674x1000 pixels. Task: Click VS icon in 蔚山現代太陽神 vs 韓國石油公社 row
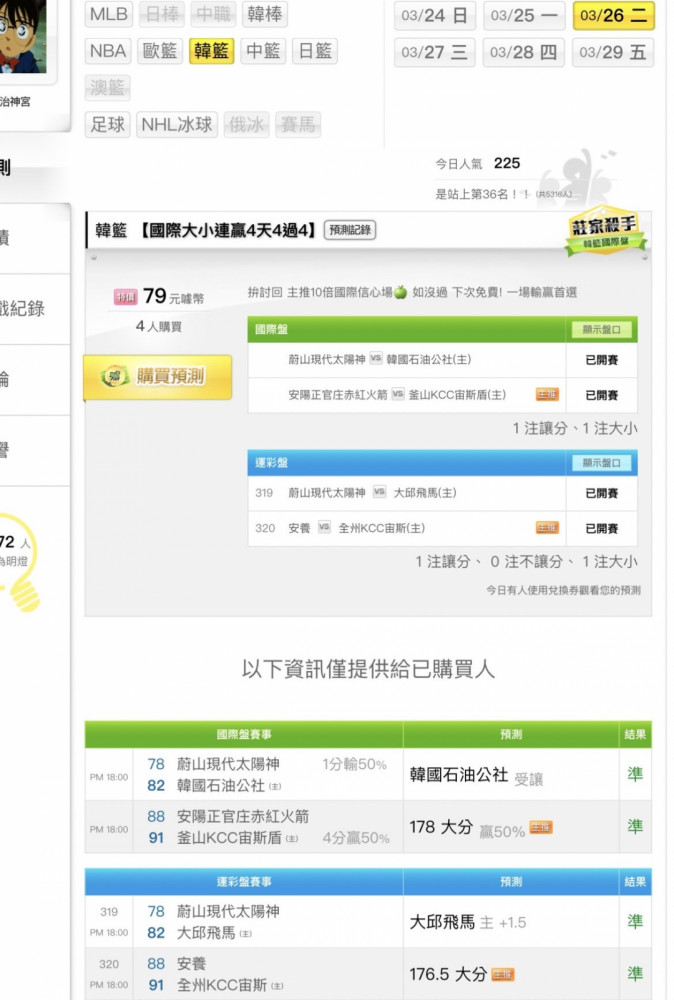[376, 358]
